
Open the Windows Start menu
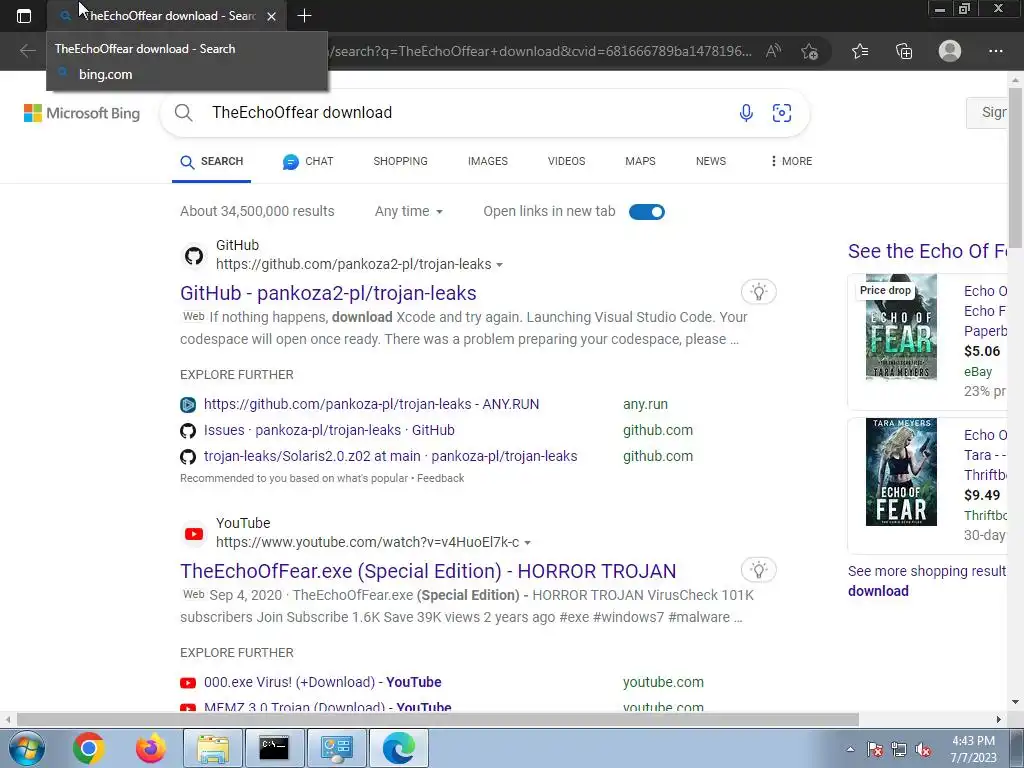(26, 748)
